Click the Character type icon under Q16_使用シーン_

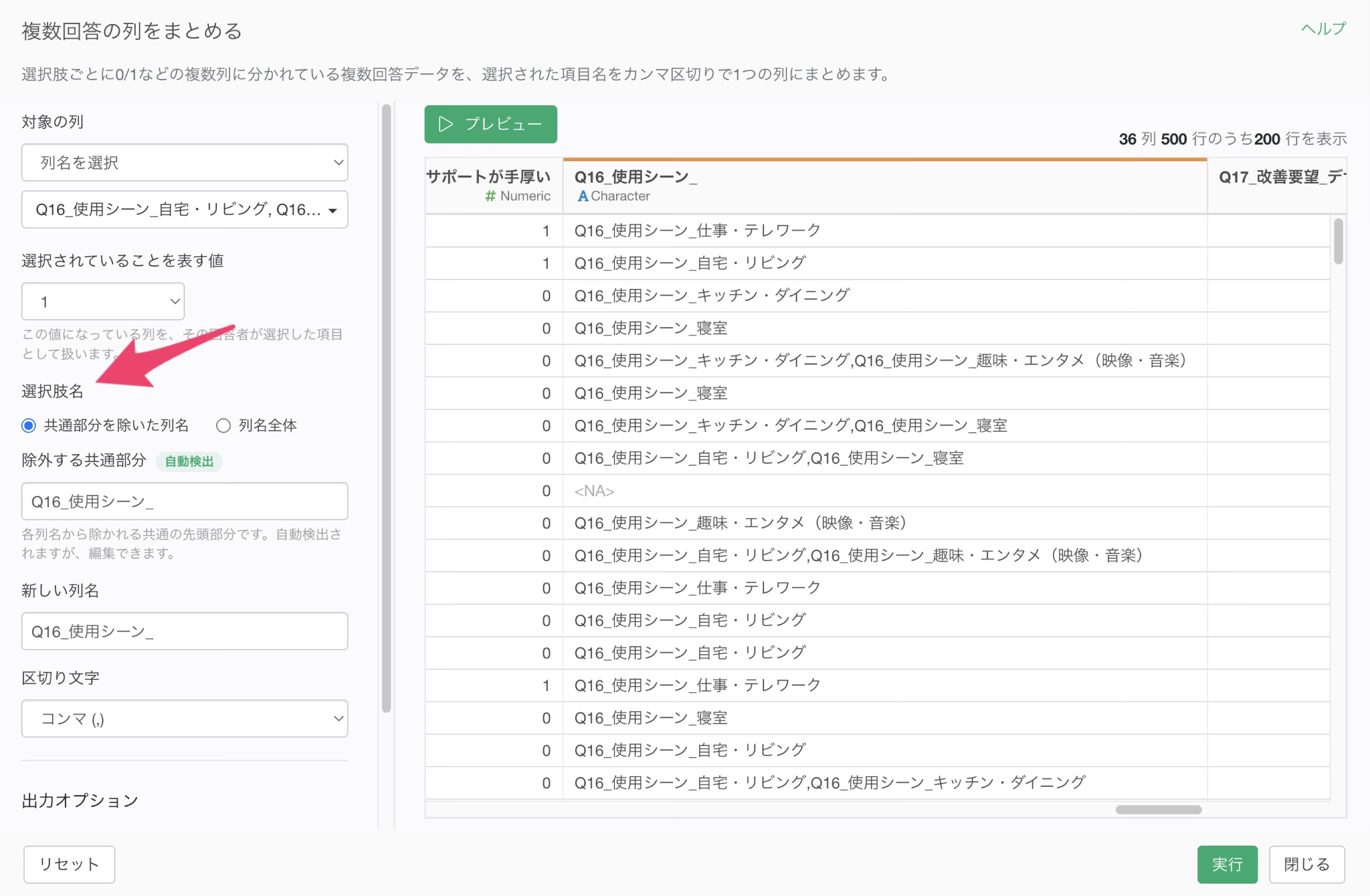(x=582, y=196)
